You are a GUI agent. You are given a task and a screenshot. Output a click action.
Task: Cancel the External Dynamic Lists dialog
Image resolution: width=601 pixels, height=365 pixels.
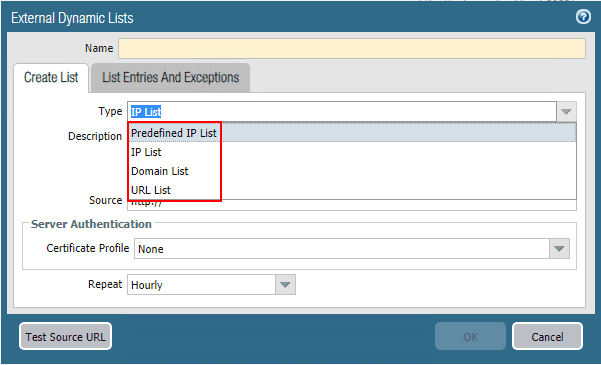547,336
